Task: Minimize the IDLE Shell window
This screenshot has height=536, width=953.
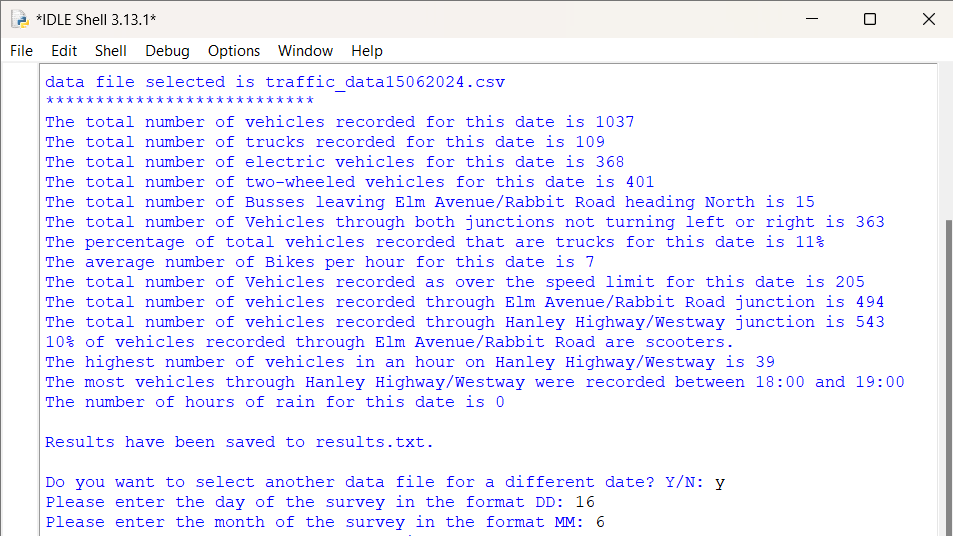Action: point(812,19)
